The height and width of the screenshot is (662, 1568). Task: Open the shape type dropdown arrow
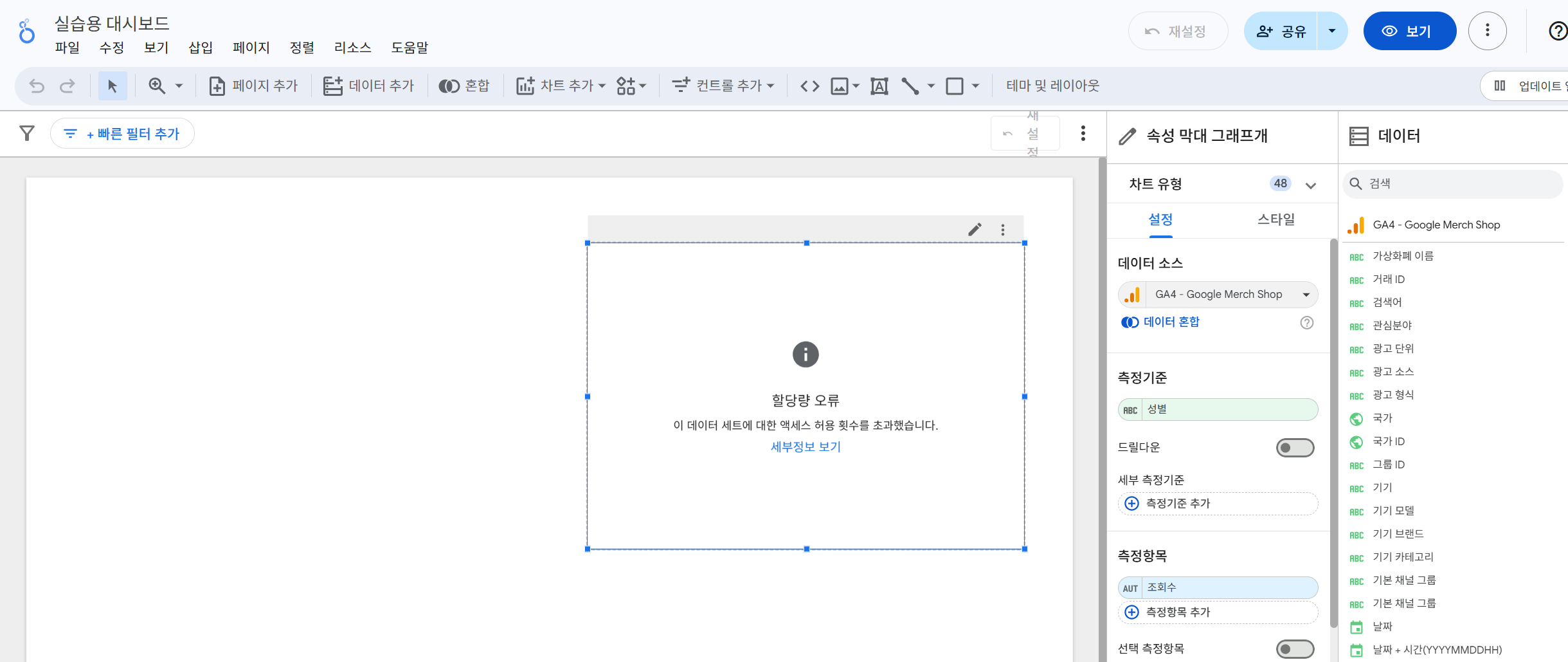pyautogui.click(x=975, y=86)
